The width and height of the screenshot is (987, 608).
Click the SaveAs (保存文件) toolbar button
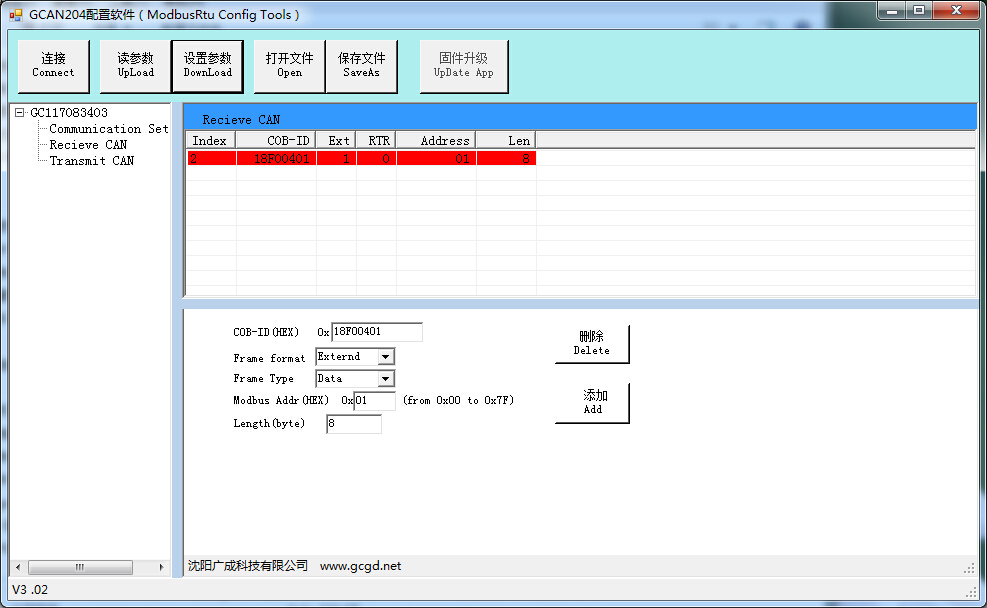pyautogui.click(x=362, y=66)
